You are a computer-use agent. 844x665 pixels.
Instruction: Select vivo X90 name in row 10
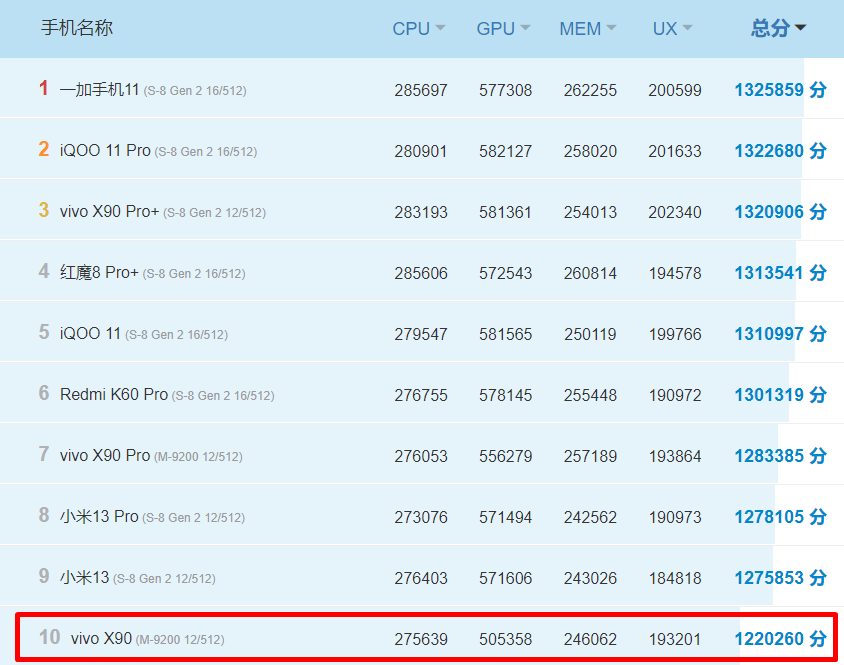coord(101,639)
